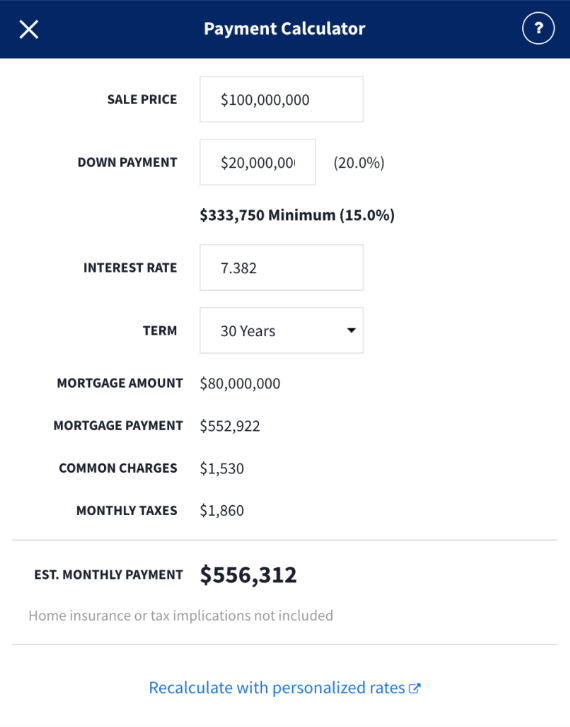Viewport: 570px width, 727px height.
Task: Open help via the question mark icon
Action: click(538, 29)
